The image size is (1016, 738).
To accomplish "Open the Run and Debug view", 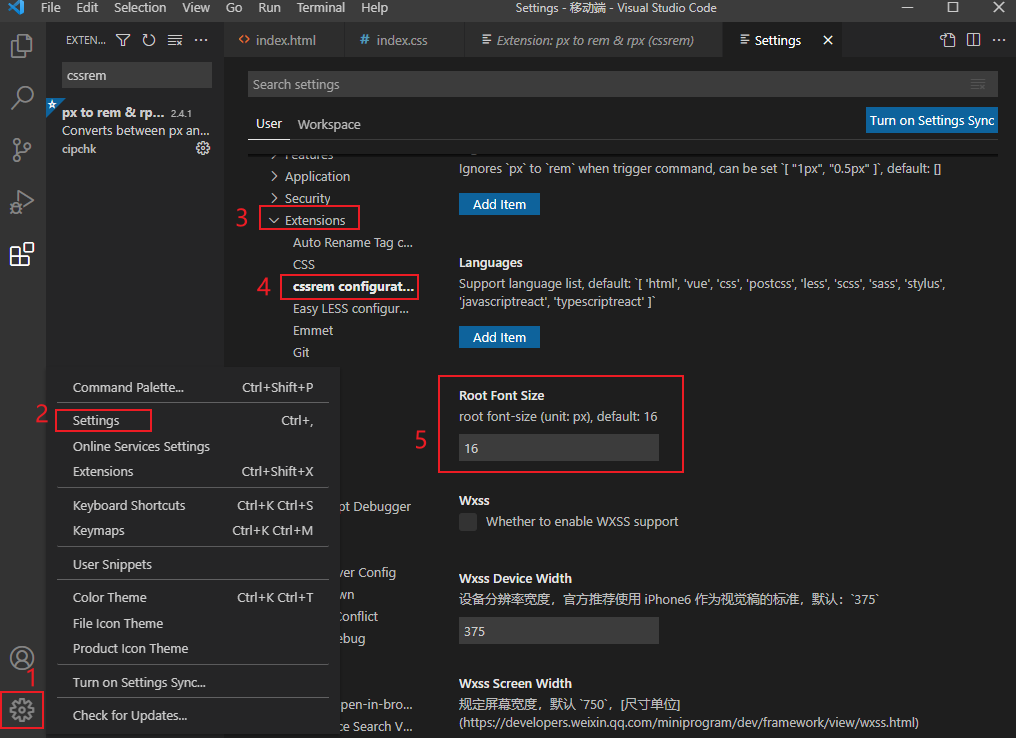I will [x=21, y=202].
